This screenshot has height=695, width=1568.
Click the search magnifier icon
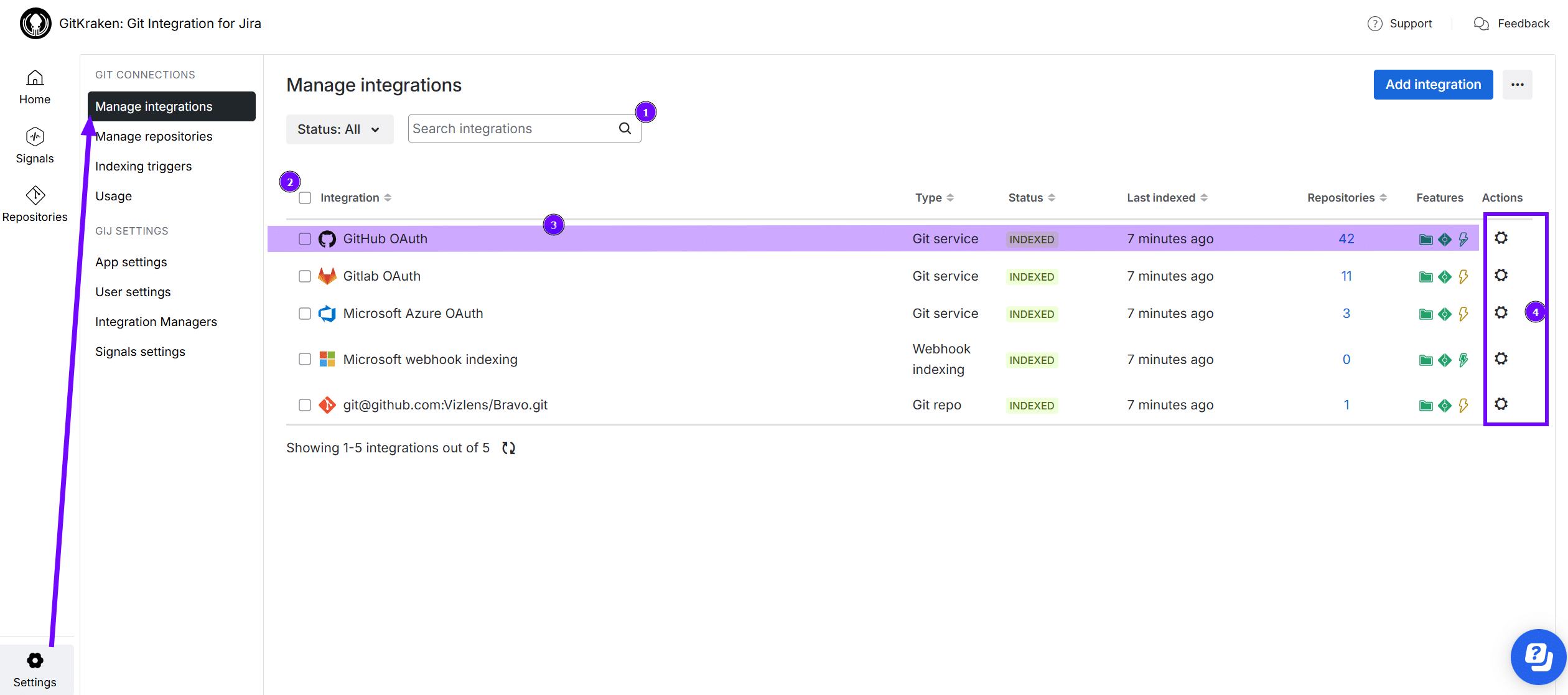click(625, 129)
